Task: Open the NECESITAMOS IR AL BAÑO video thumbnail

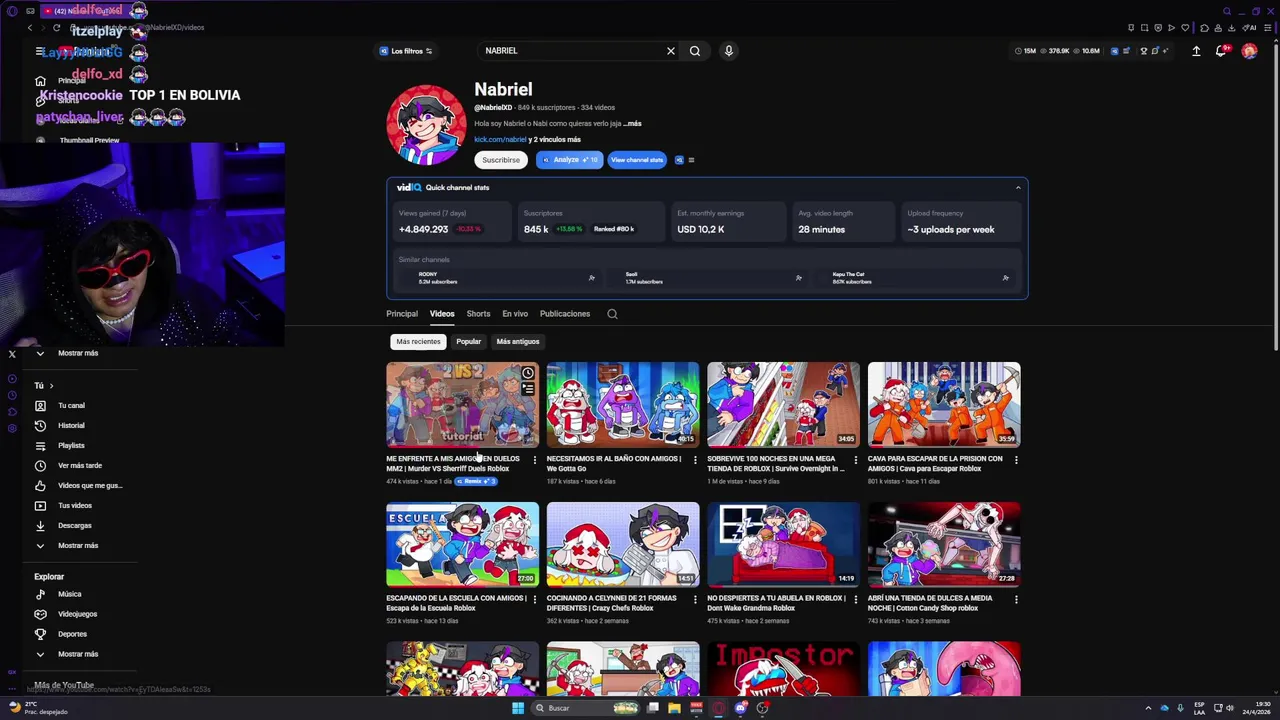Action: (623, 404)
